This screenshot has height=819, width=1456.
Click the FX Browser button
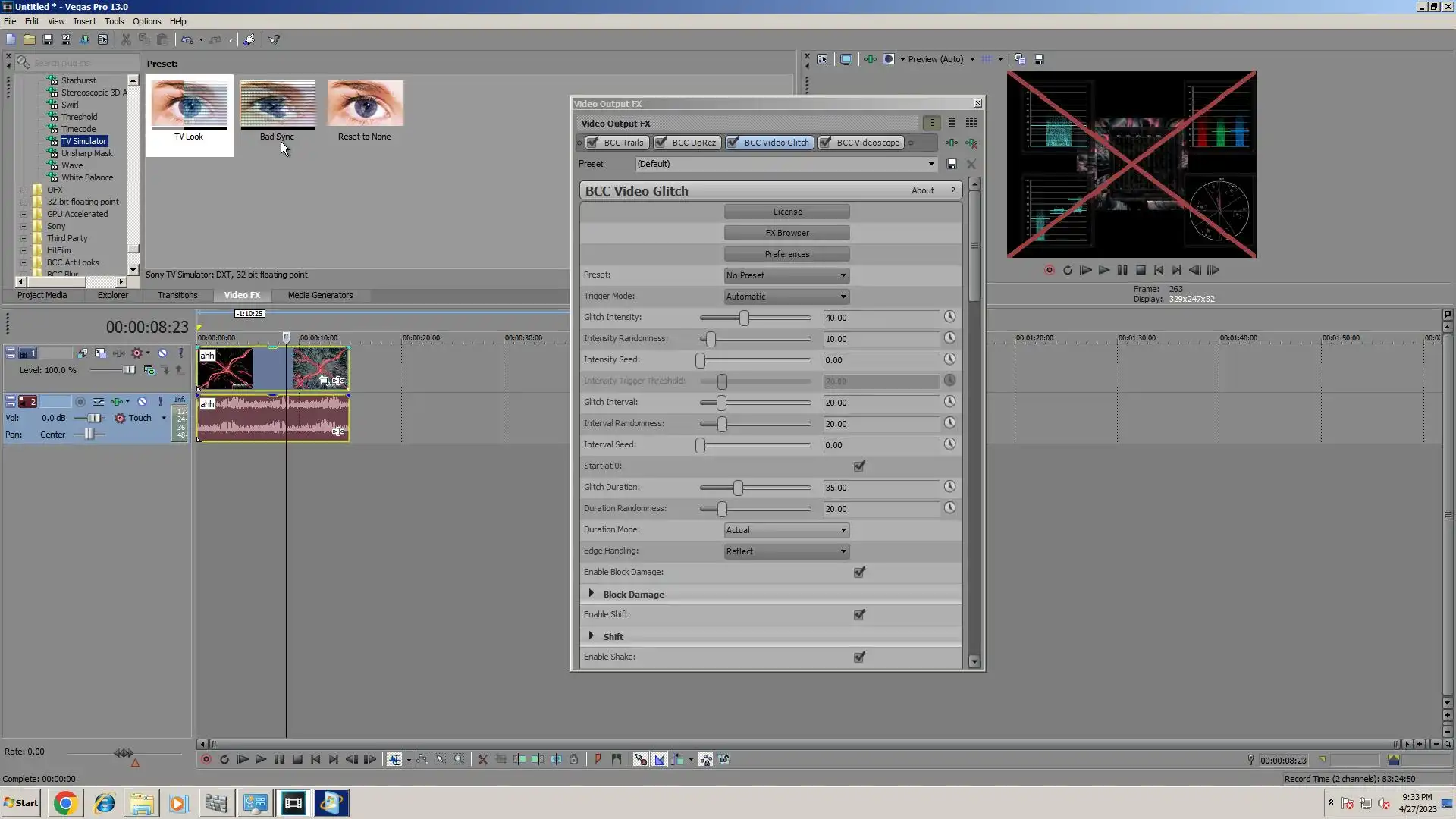click(x=786, y=233)
